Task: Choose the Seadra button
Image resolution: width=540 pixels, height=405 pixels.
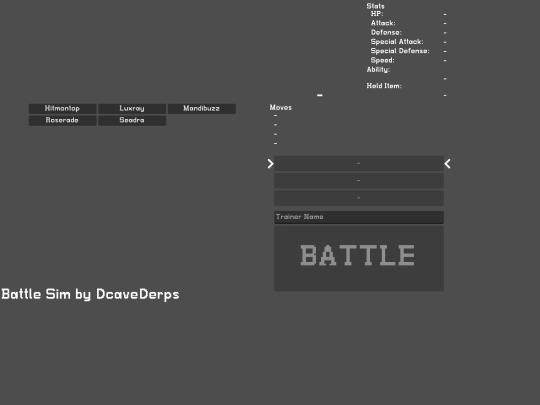Action: (x=132, y=120)
